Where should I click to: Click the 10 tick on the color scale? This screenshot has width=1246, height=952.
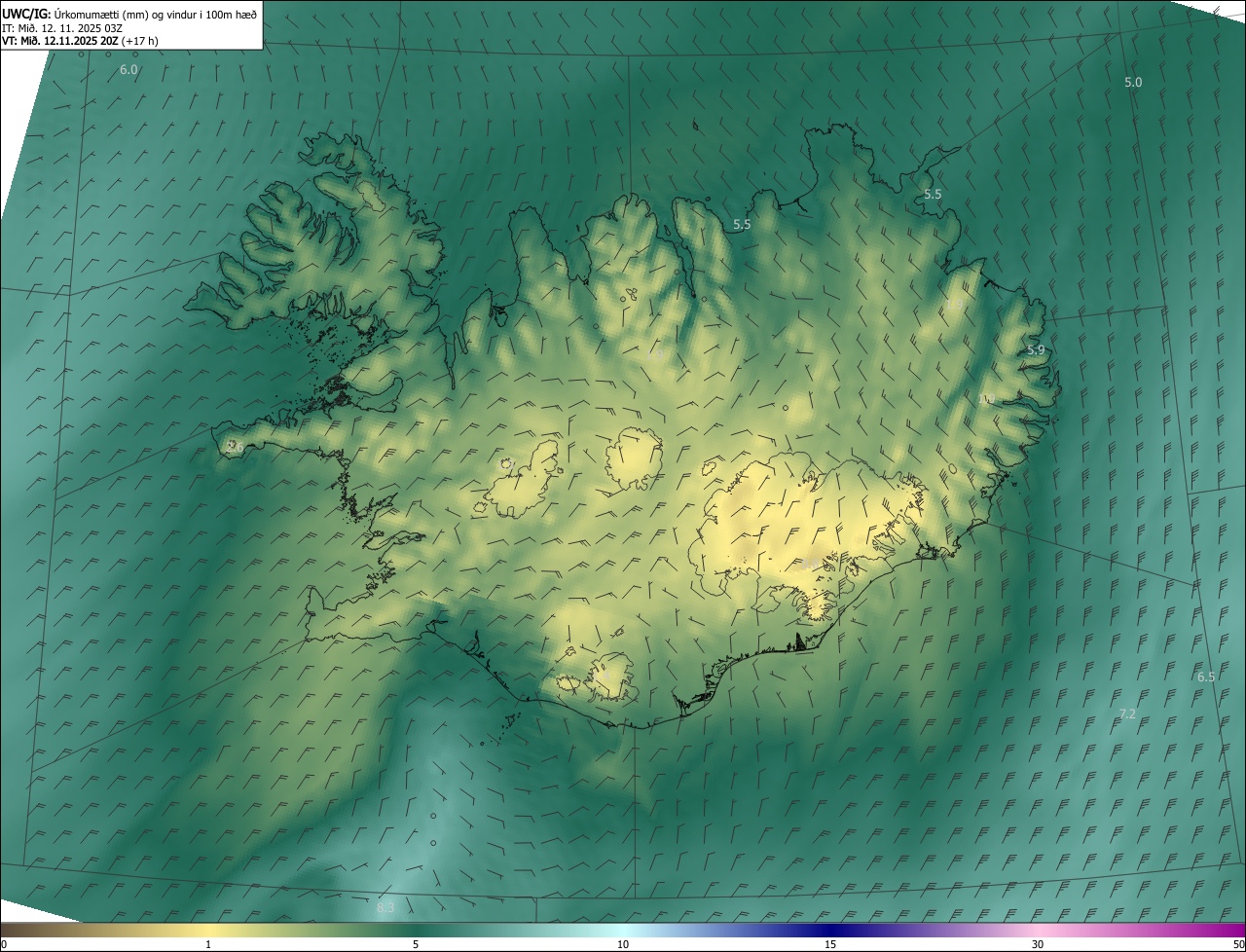pos(623,944)
